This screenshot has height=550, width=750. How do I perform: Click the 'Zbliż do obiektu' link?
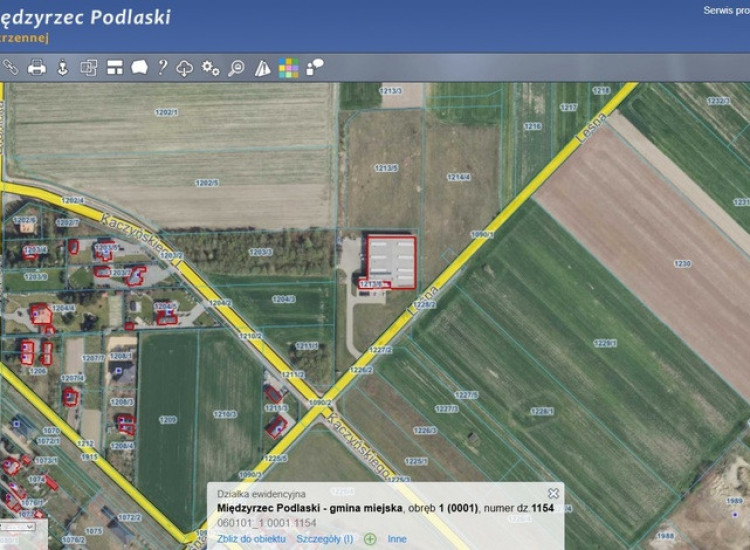coord(251,539)
